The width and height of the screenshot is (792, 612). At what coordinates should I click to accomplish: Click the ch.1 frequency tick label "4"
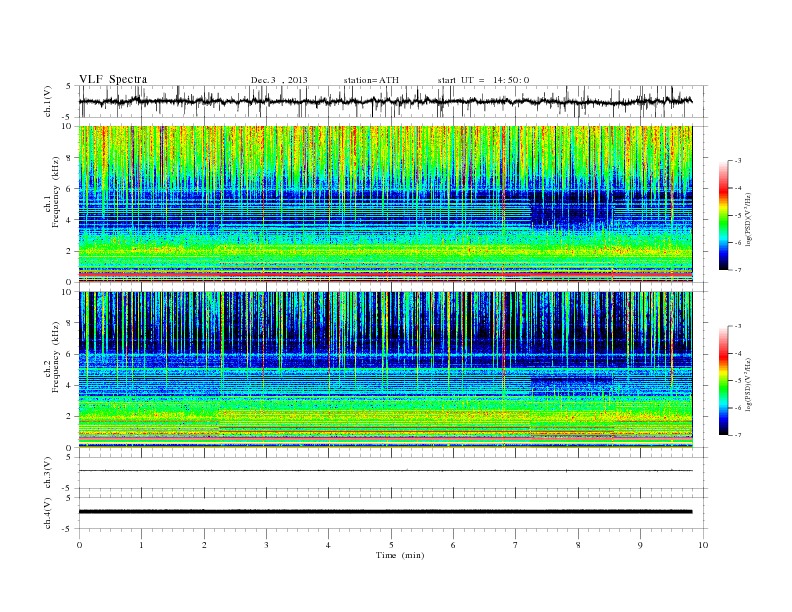(x=69, y=220)
